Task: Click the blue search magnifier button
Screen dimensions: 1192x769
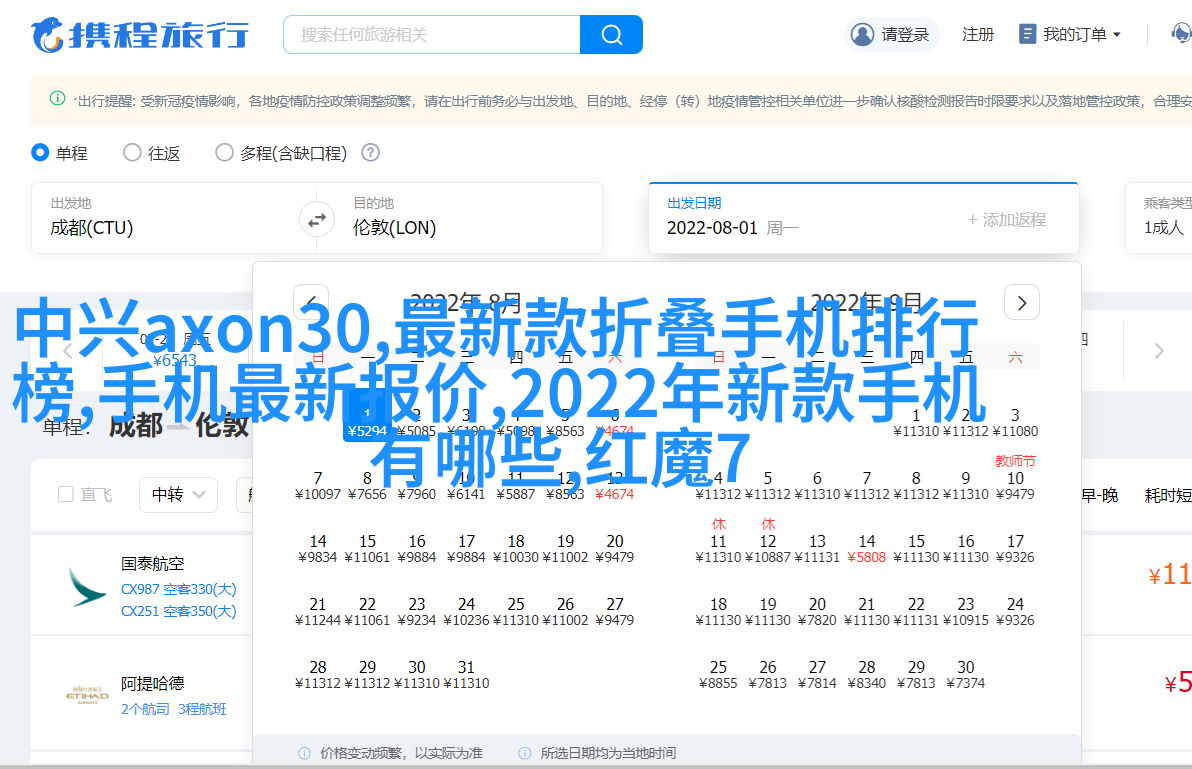Action: [611, 34]
